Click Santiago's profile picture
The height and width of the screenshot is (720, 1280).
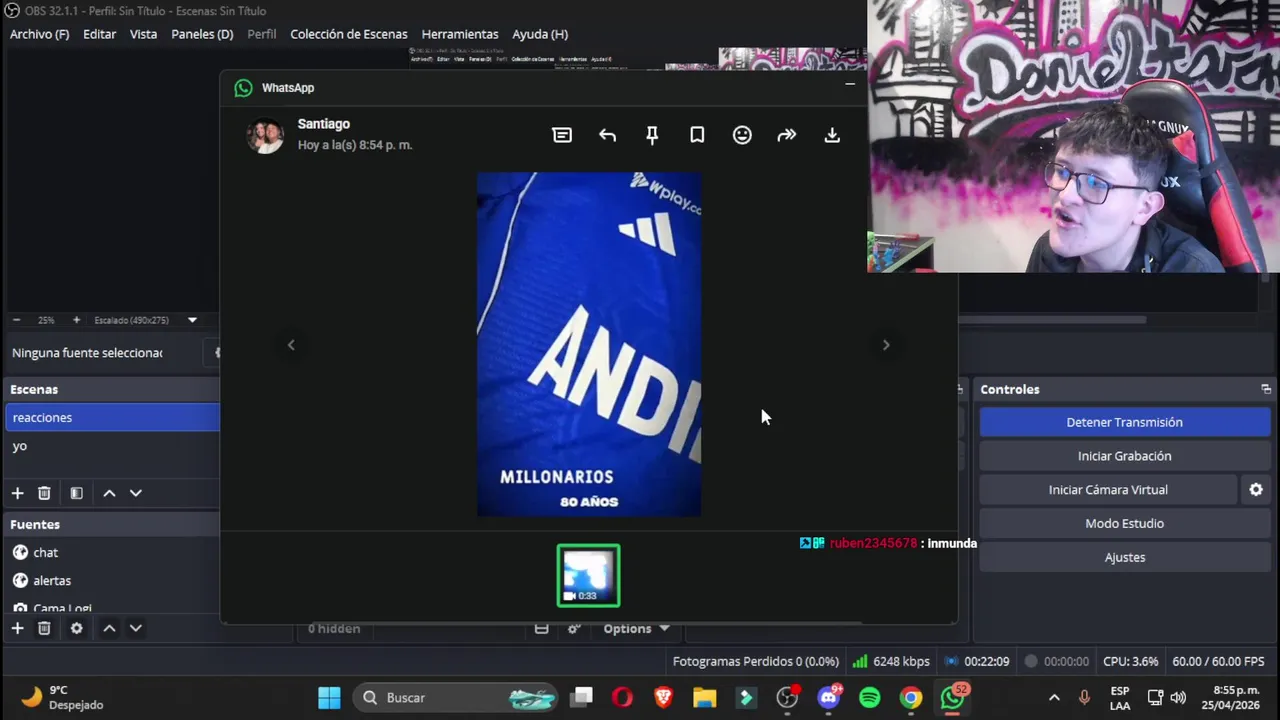(x=265, y=135)
